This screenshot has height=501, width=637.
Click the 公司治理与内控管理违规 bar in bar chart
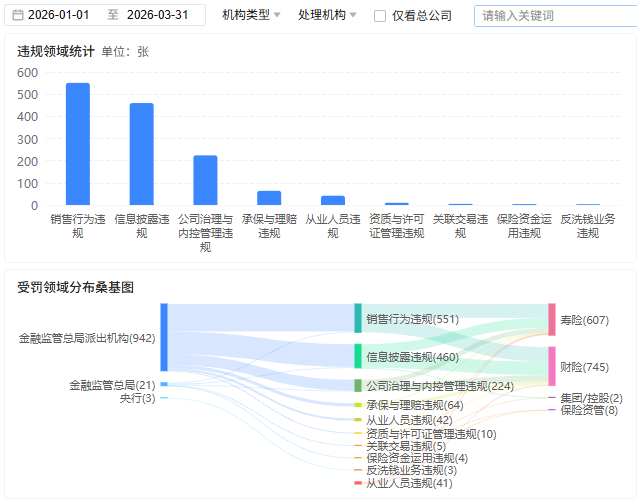pyautogui.click(x=205, y=180)
